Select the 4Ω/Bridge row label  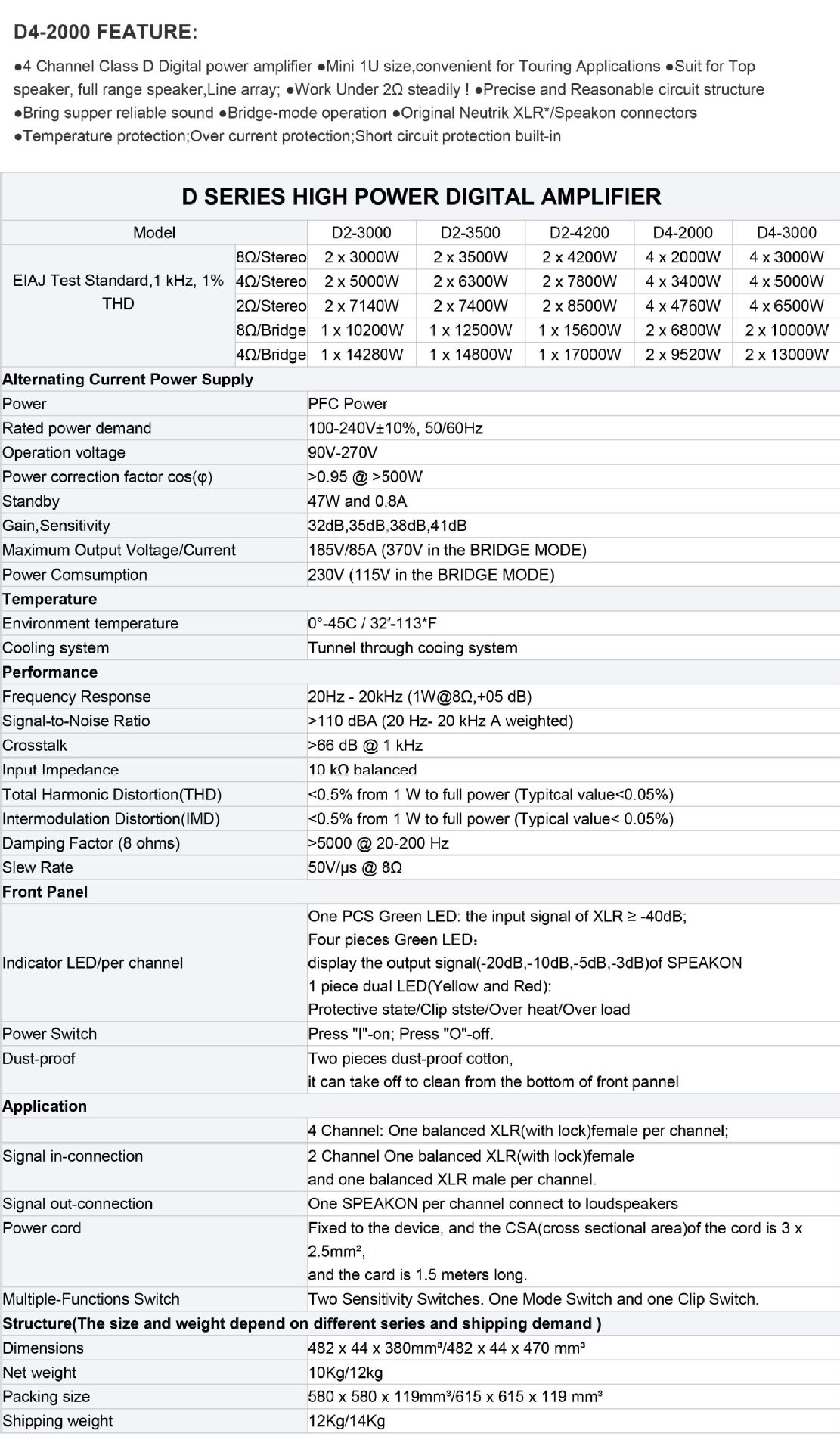271,354
